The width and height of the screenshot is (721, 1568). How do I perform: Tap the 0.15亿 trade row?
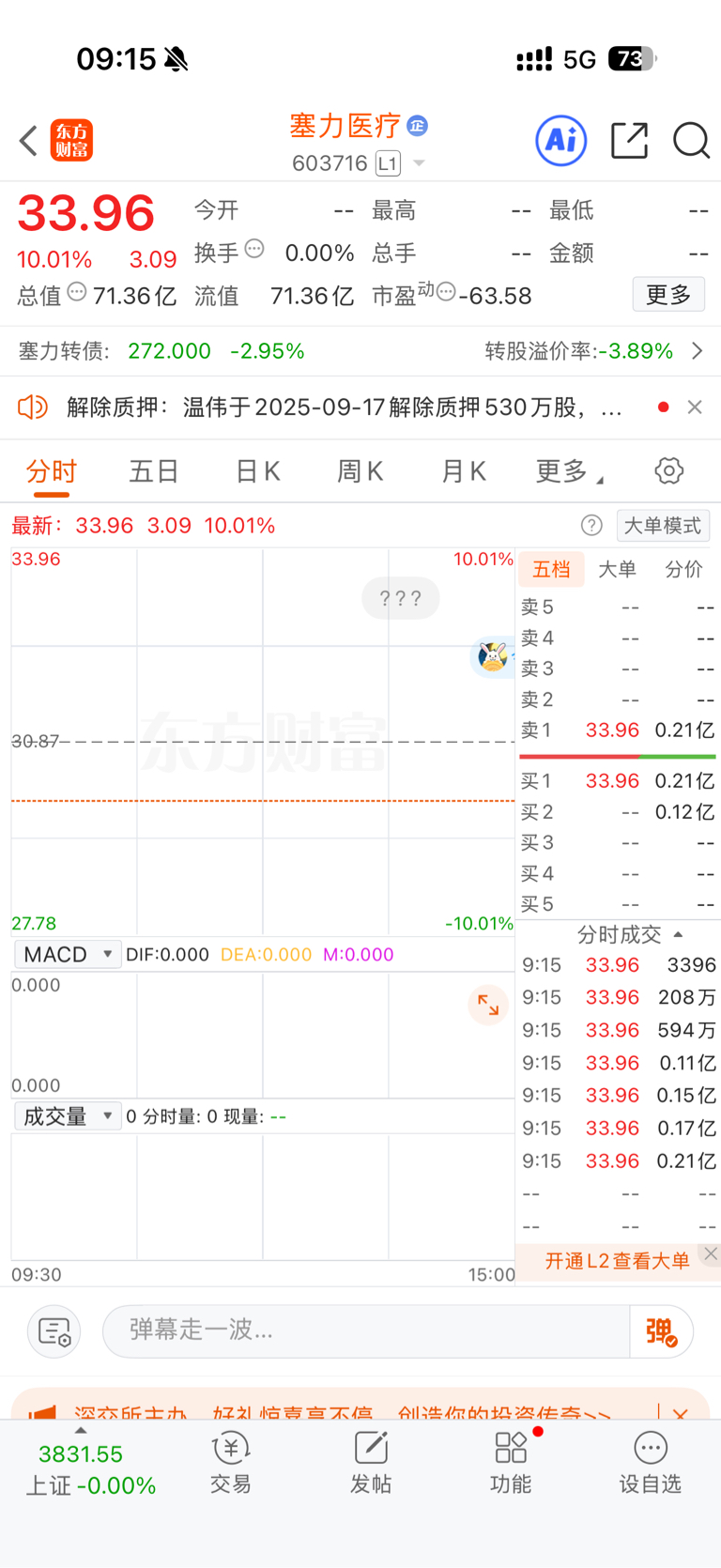619,1095
